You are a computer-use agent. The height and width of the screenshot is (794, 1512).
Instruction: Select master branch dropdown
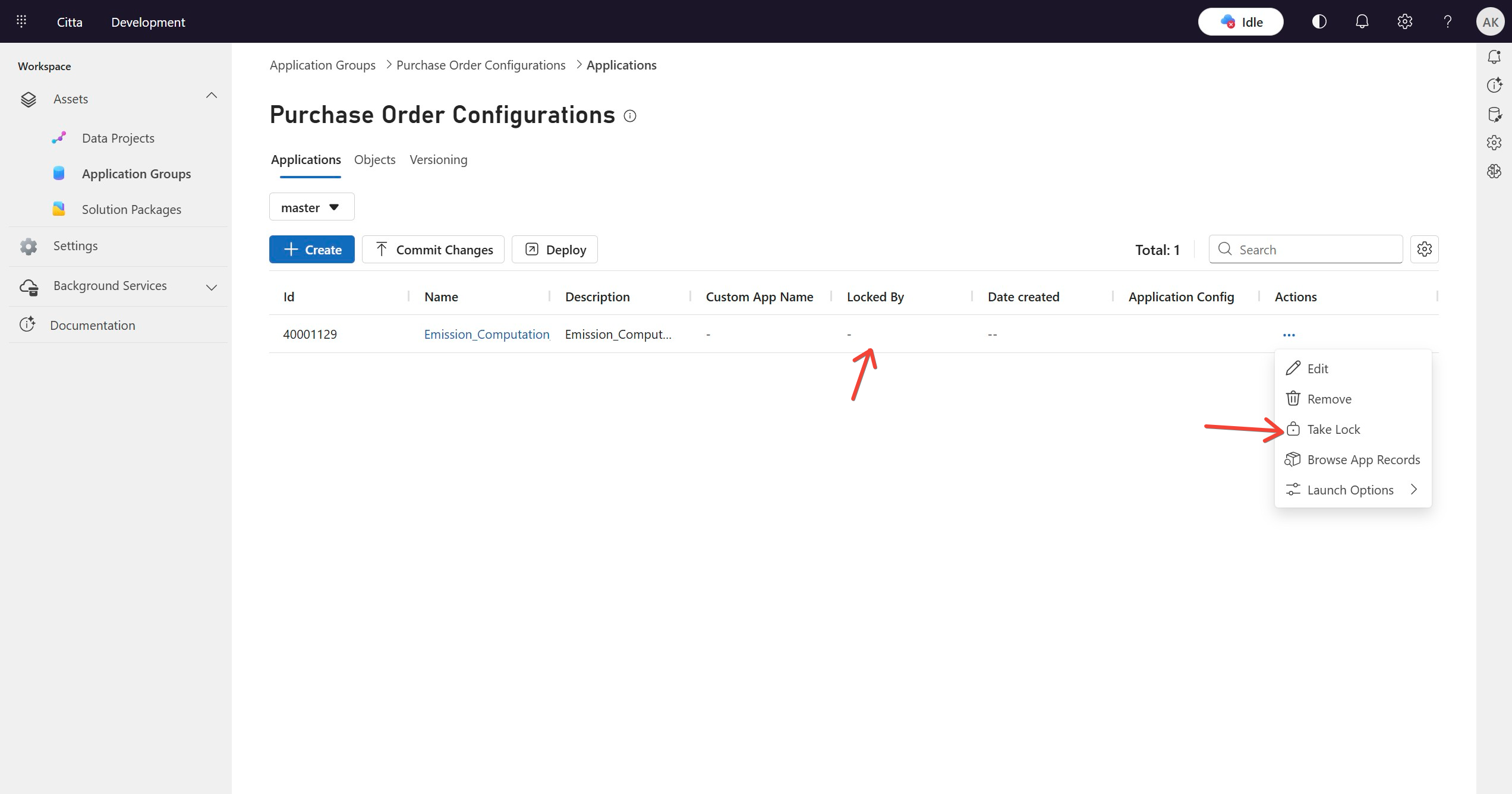[311, 207]
